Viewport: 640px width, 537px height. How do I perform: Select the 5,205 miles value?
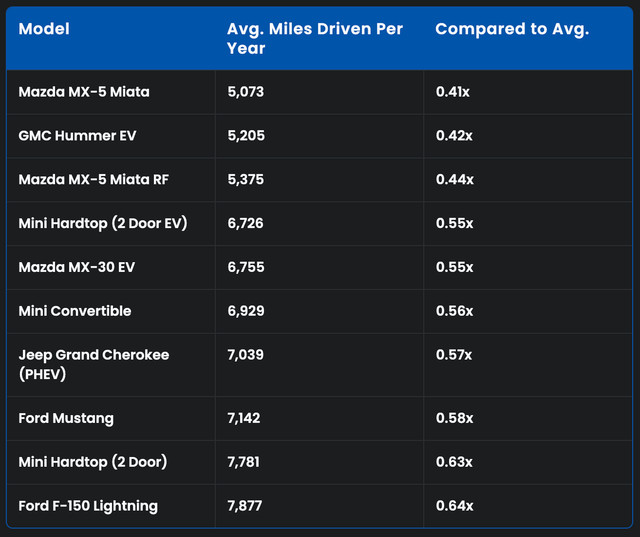246,135
